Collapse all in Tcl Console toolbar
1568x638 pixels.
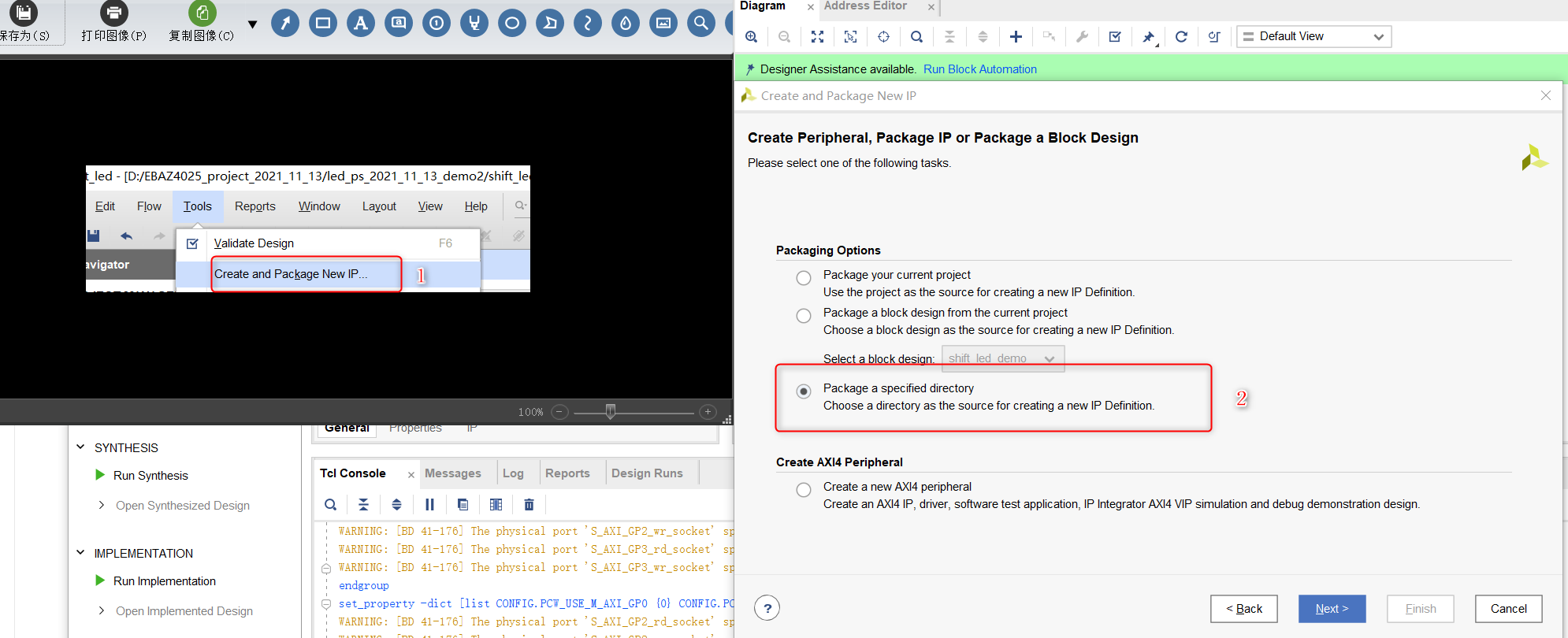363,504
